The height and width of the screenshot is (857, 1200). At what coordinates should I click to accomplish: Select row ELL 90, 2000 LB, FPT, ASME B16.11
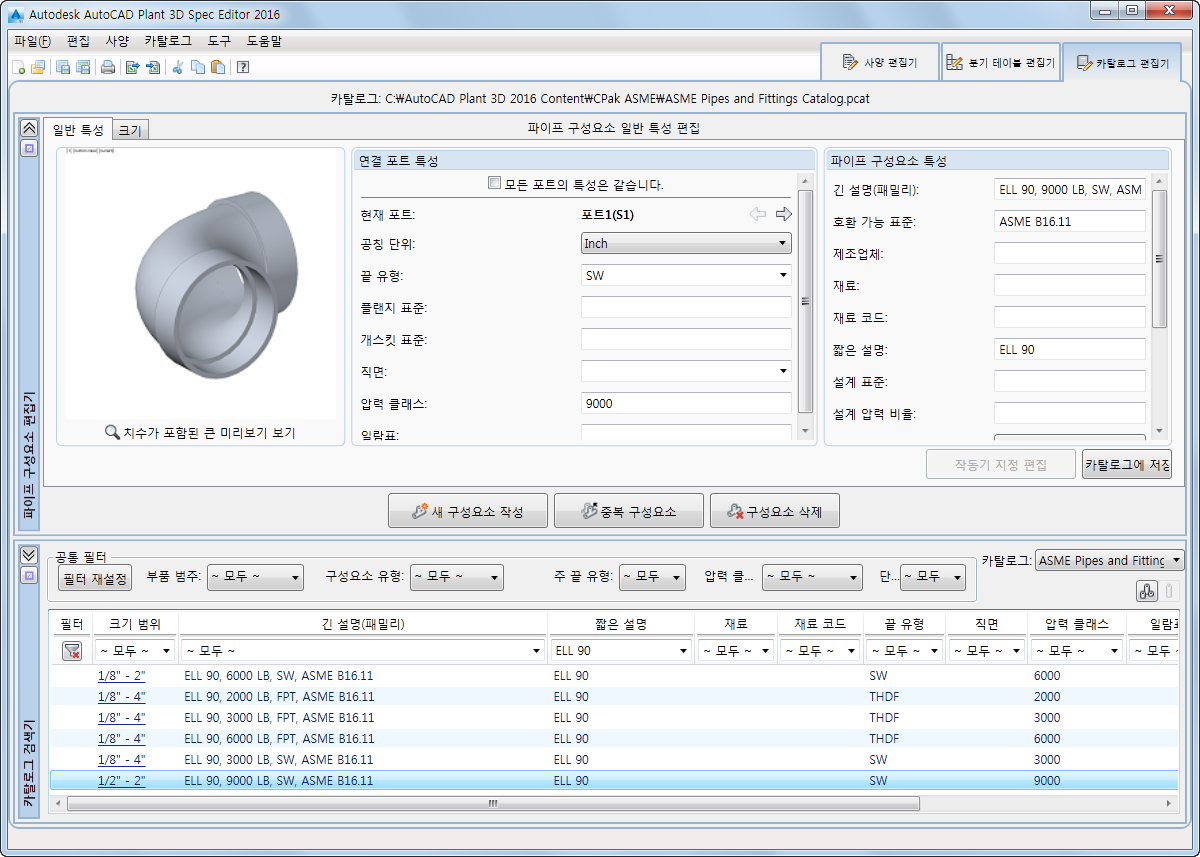coord(612,697)
